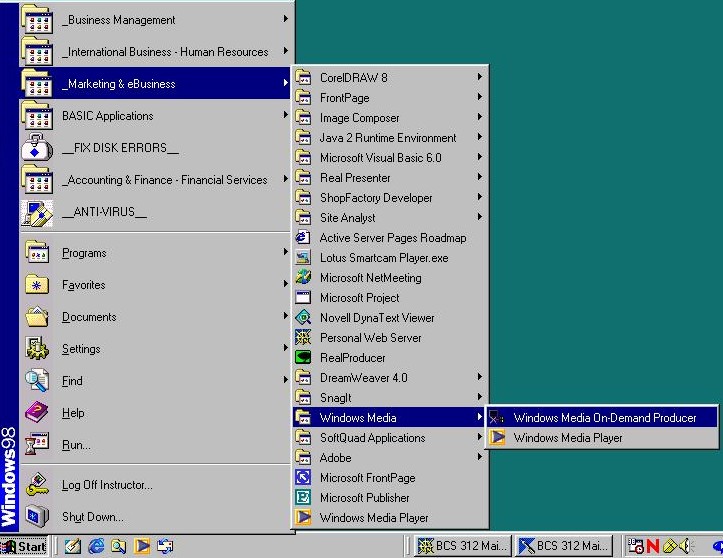Screen dimensions: 723x558
Task: Click the _Marketing & eBusiness group icon
Action: point(37,83)
